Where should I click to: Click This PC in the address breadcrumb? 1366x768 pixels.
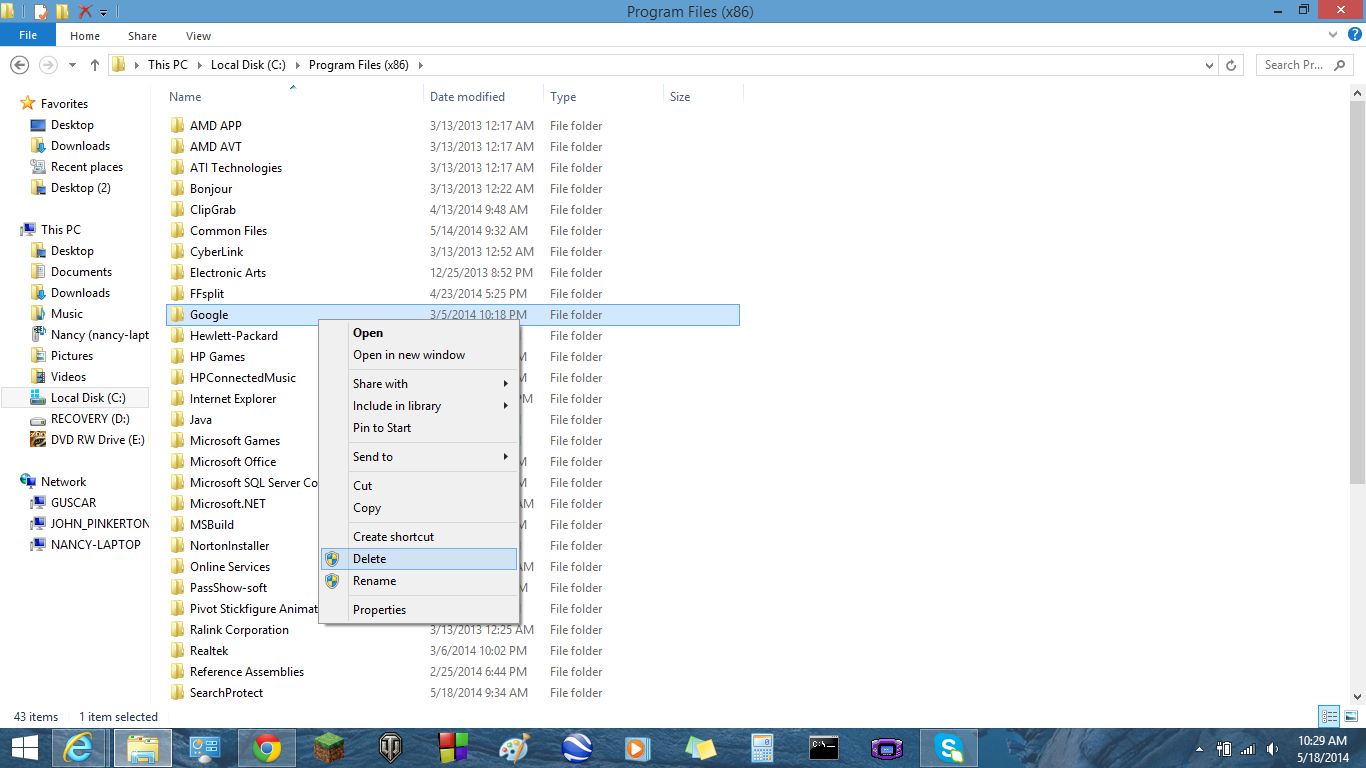point(167,65)
